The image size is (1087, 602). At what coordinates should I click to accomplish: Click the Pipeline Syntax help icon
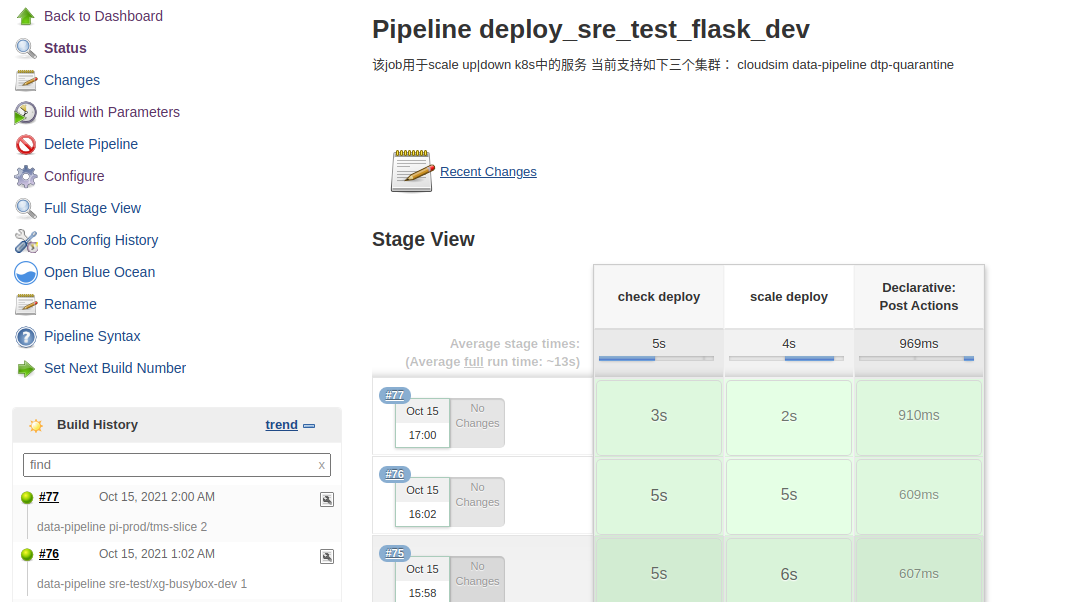[26, 336]
